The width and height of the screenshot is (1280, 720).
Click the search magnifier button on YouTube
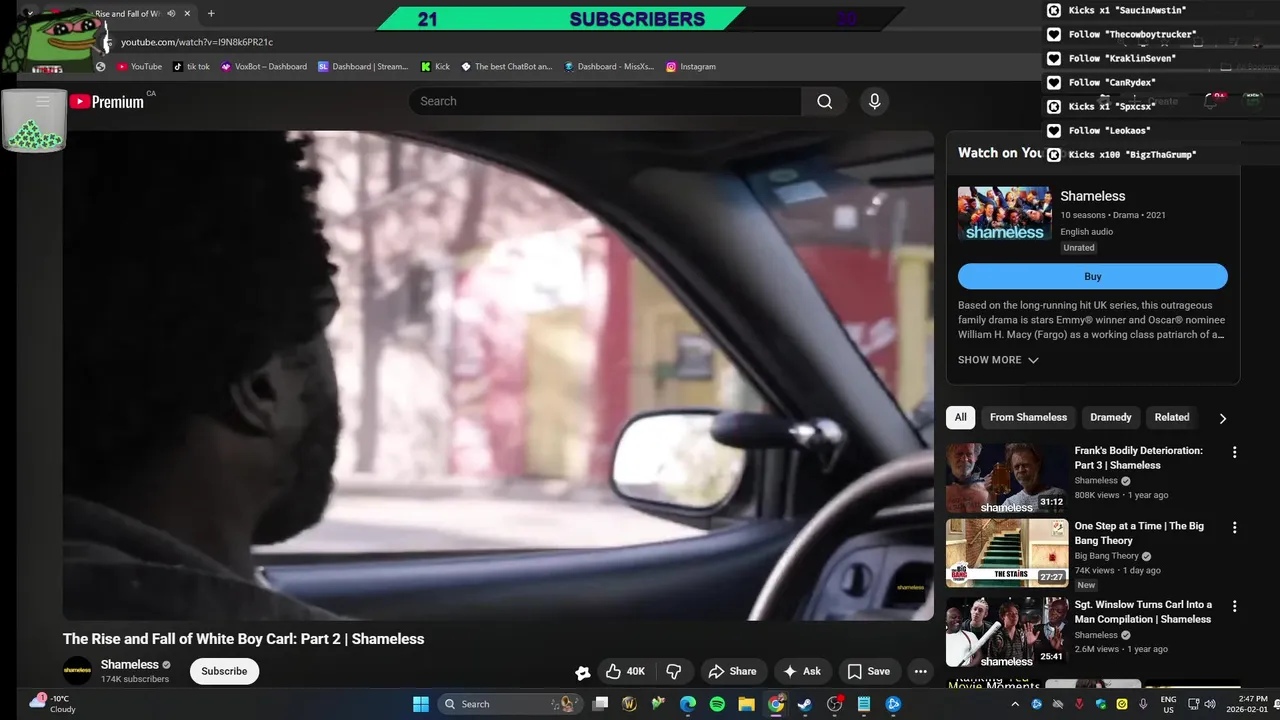coord(825,101)
